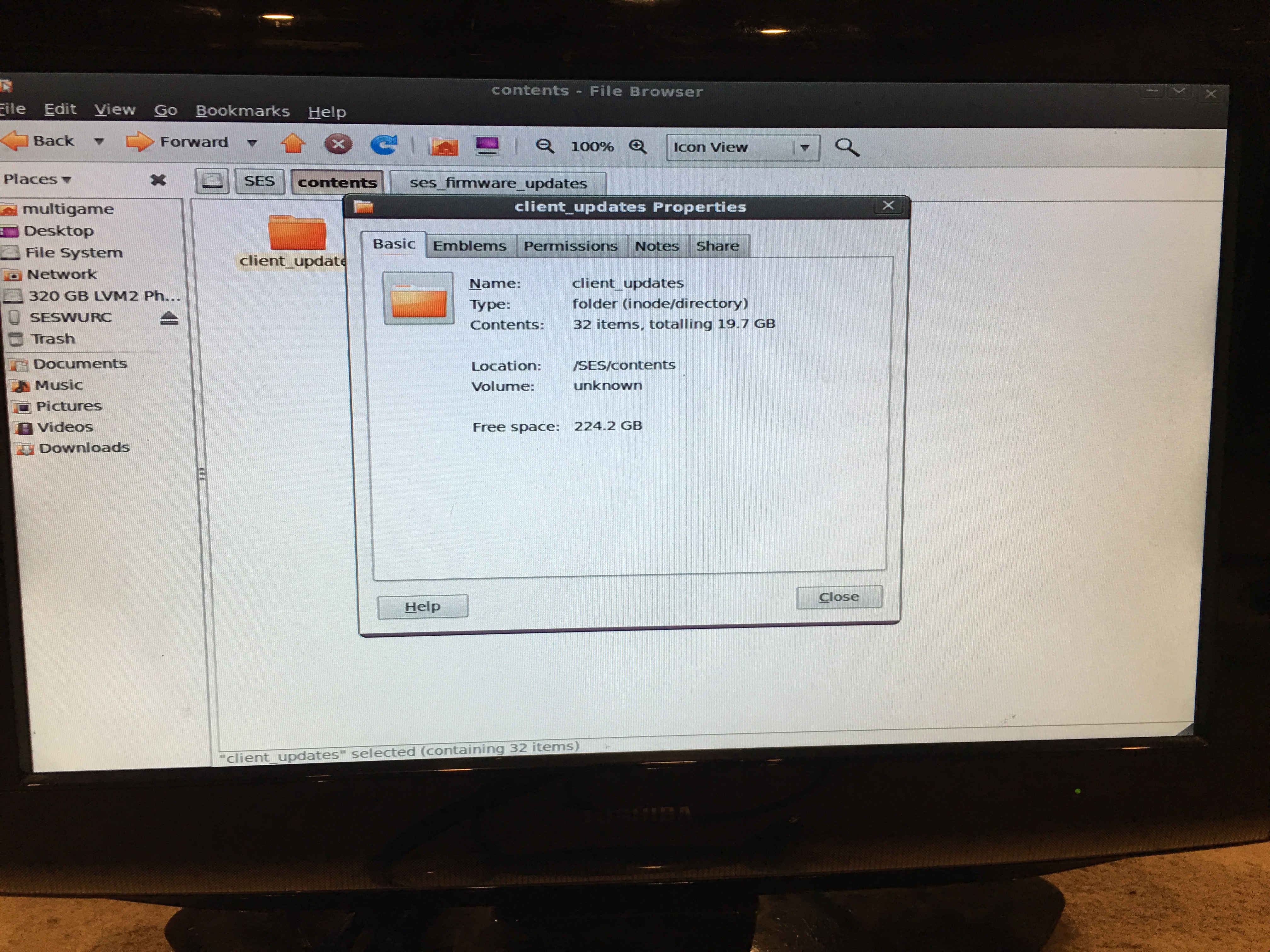Eject the SESWURC drive
Viewport: 1270px width, 952px height.
169,318
